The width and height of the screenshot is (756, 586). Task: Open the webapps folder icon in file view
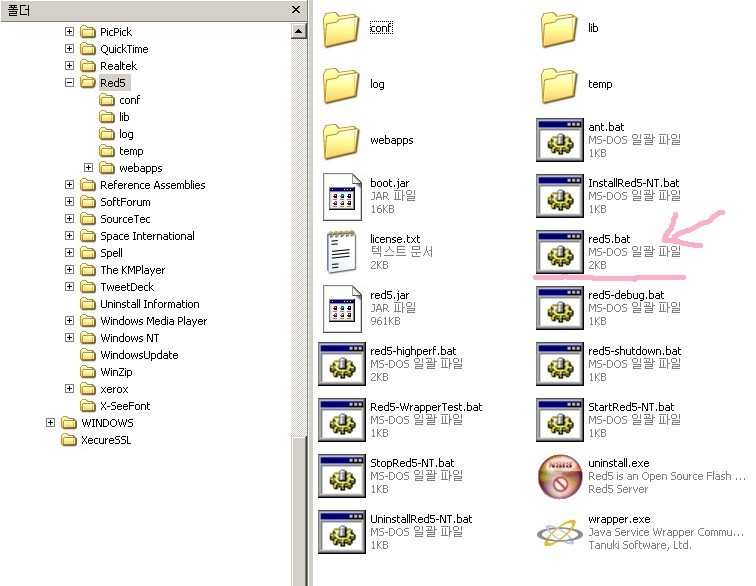pyautogui.click(x=341, y=141)
